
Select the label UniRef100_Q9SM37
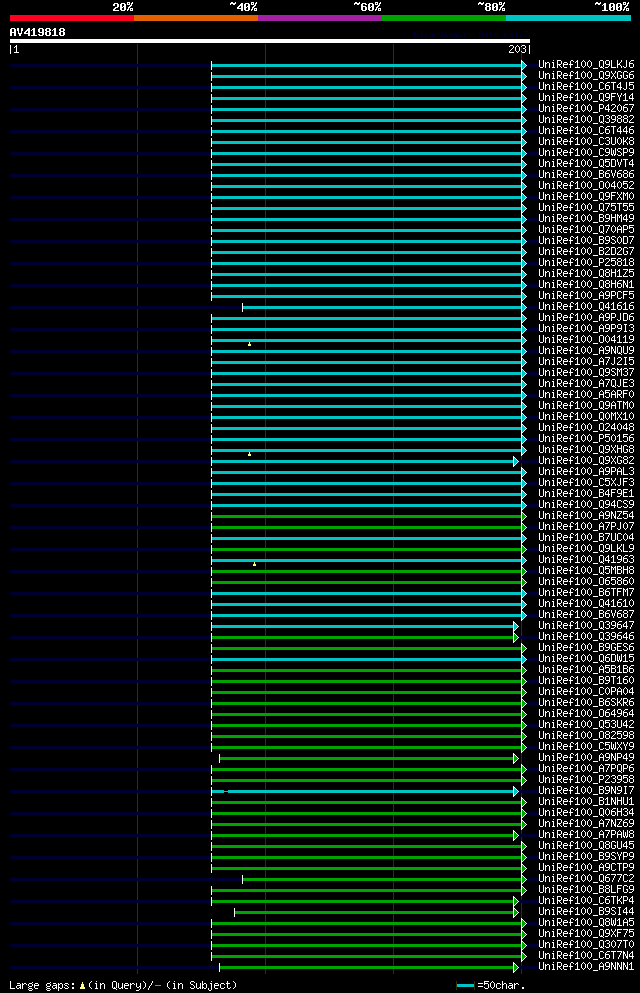[x=586, y=372]
